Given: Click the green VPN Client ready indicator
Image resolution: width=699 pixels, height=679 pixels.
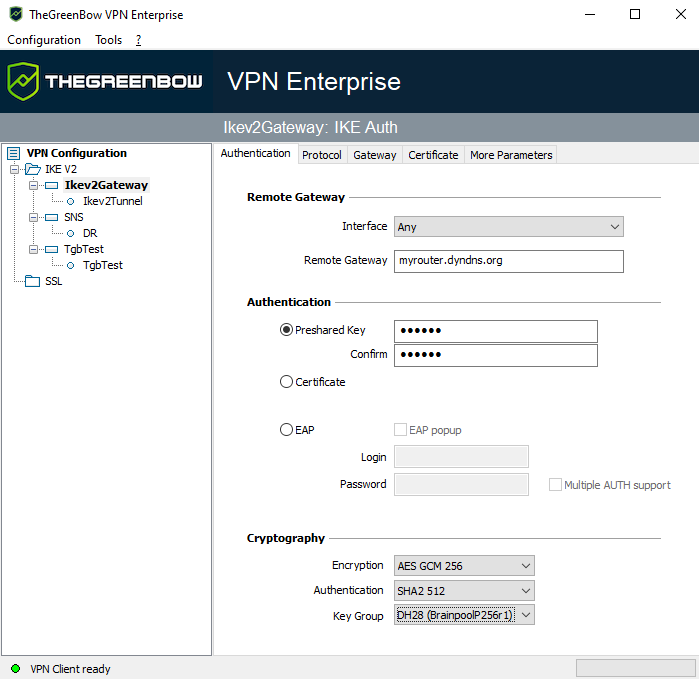Looking at the screenshot, I should [15, 668].
